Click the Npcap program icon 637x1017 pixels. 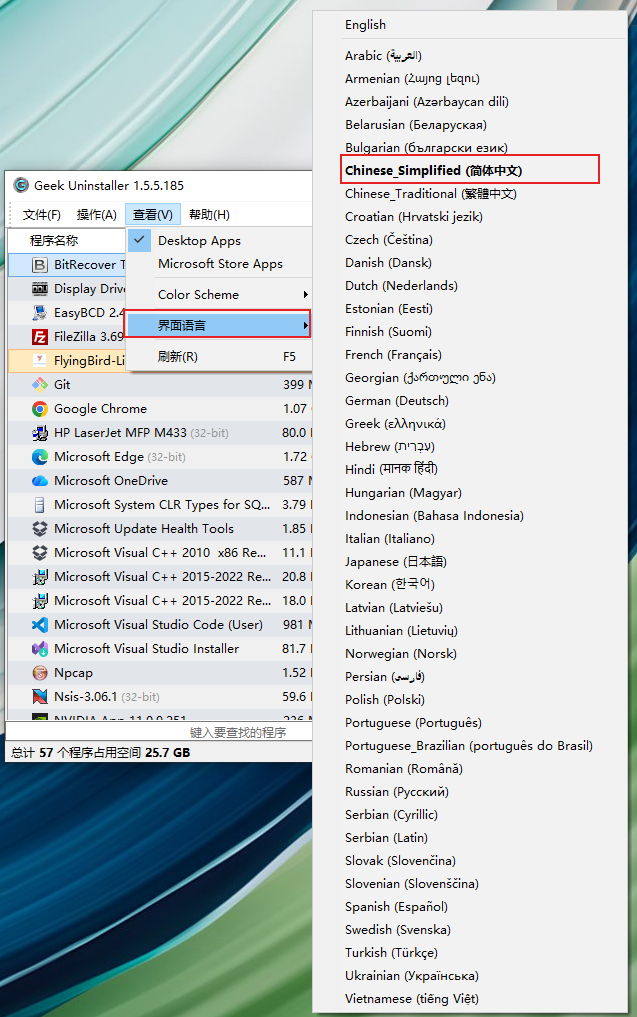(x=40, y=673)
